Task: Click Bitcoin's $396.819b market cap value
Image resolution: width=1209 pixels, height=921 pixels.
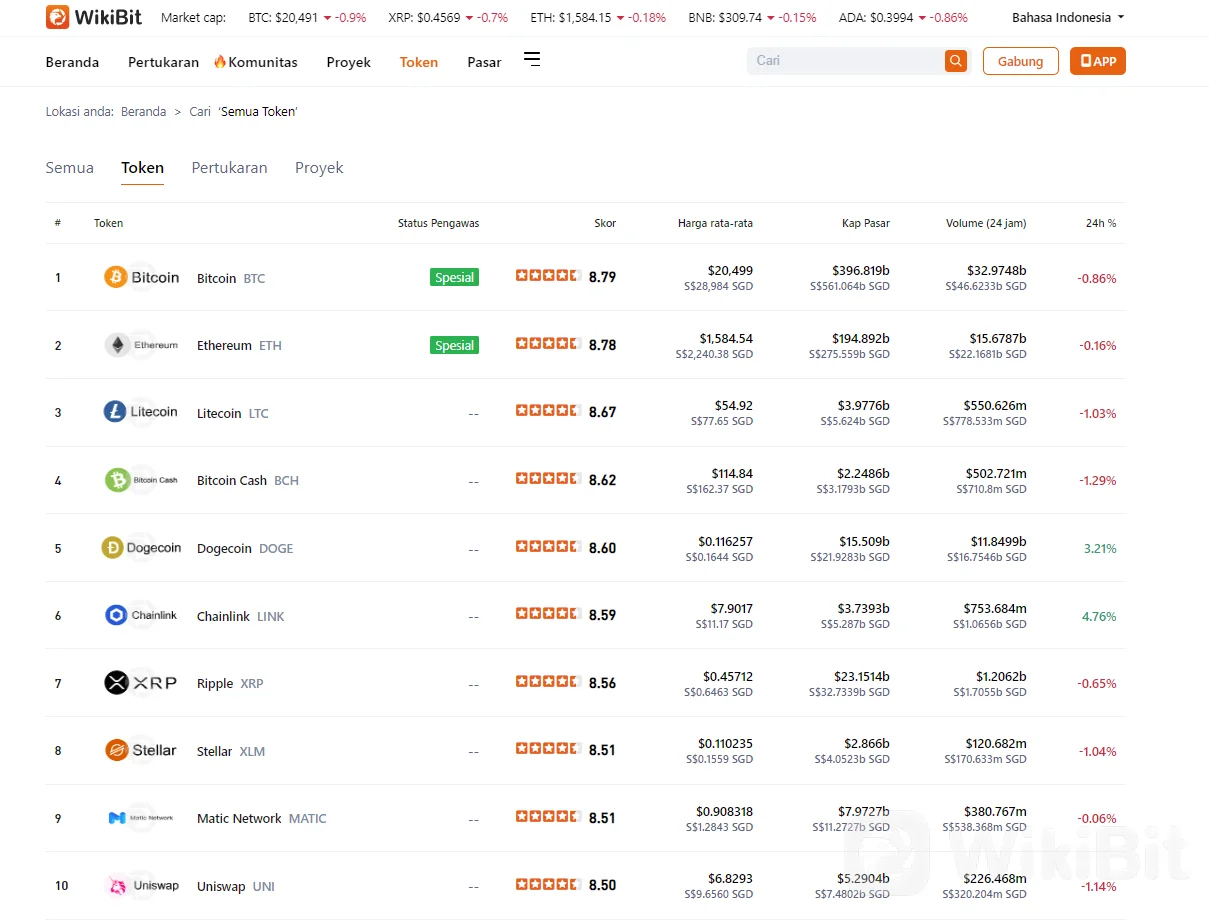Action: (860, 271)
